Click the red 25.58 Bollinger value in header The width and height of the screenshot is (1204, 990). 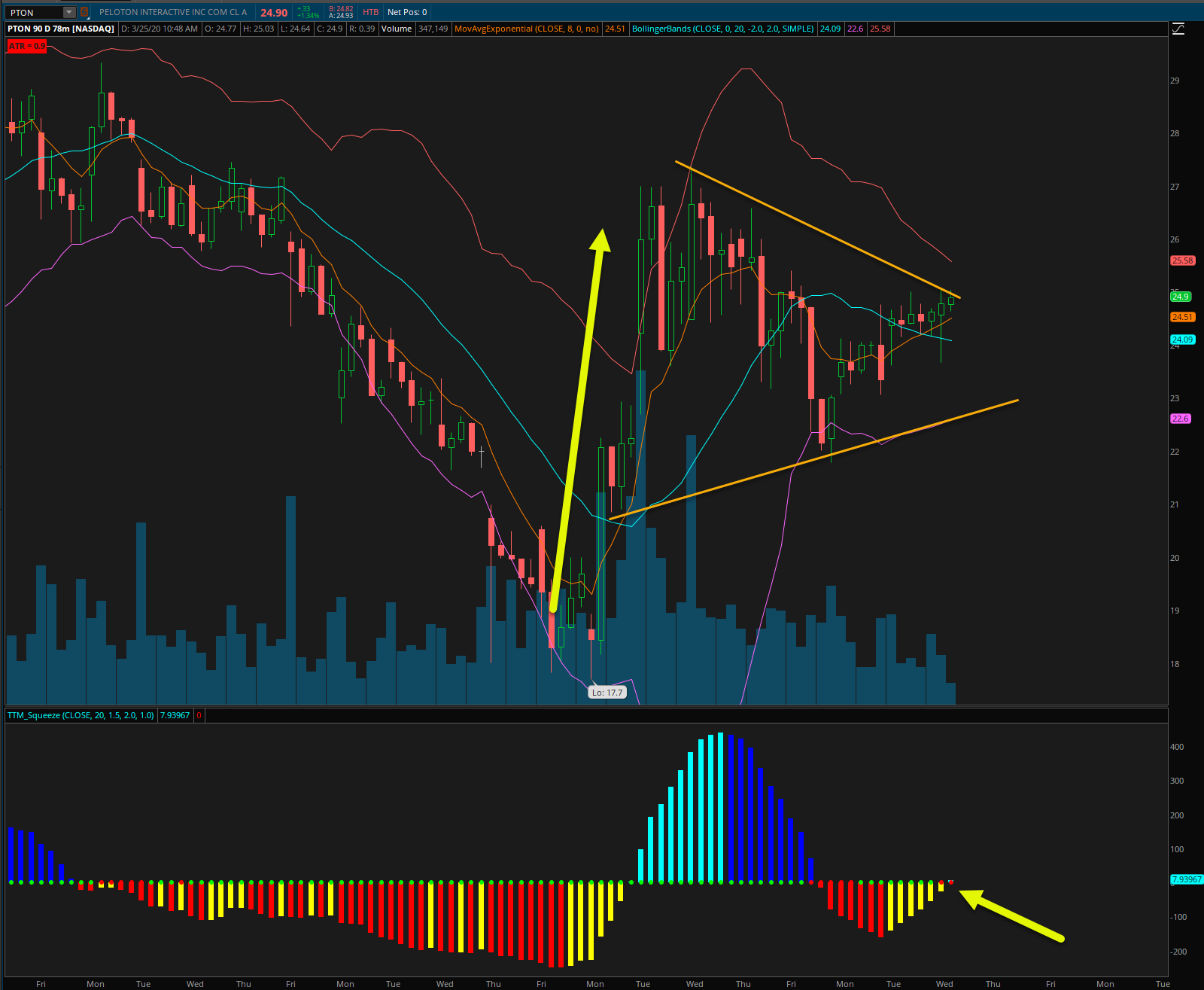pyautogui.click(x=880, y=29)
